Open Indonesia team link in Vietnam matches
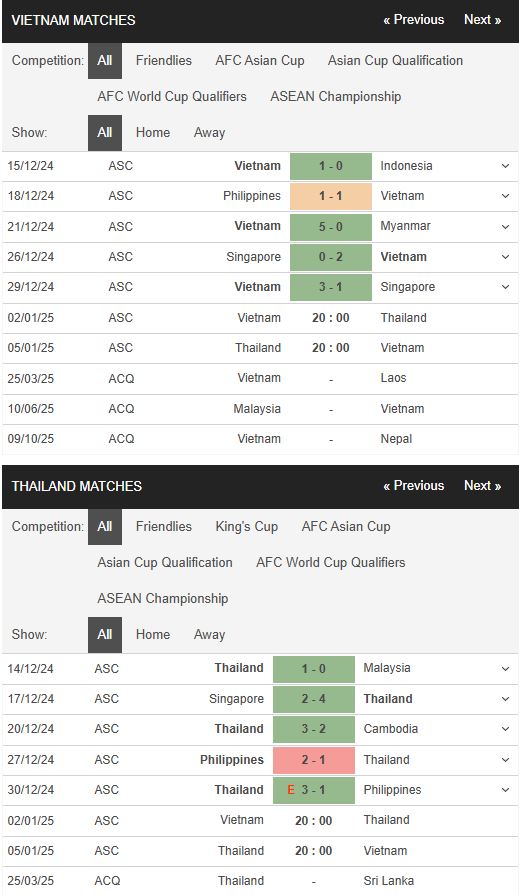Image resolution: width=521 pixels, height=895 pixels. tap(406, 166)
